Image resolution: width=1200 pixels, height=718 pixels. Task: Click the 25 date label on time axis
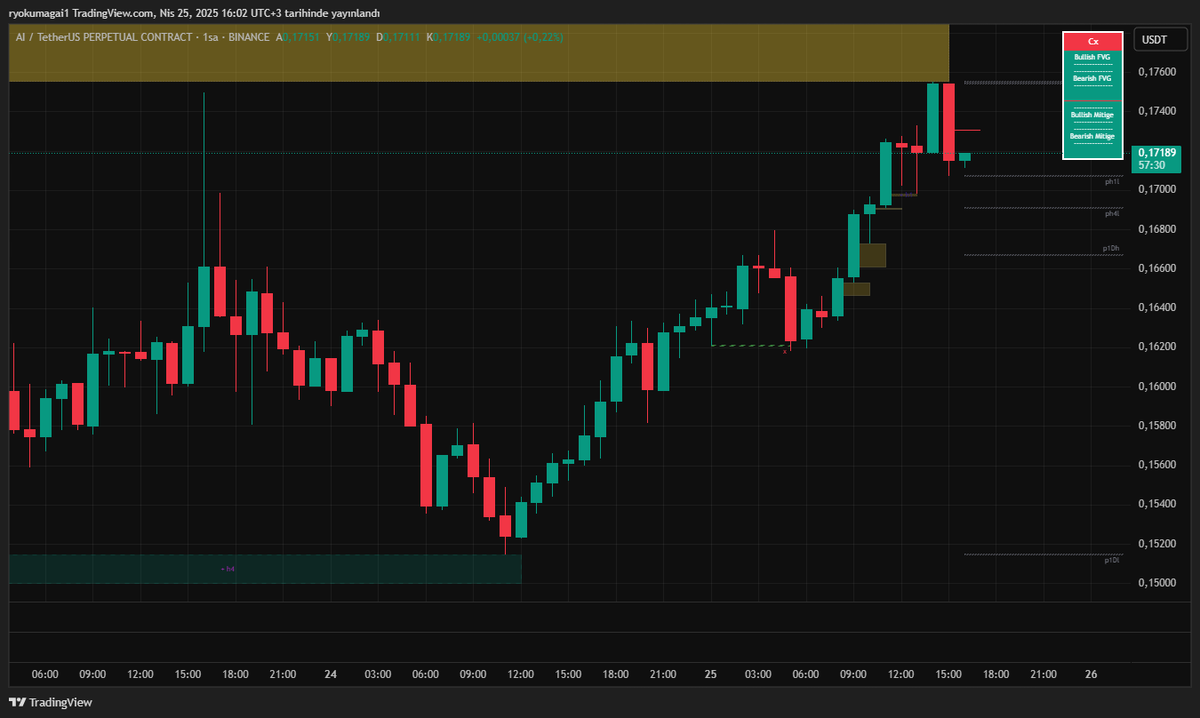tap(710, 675)
